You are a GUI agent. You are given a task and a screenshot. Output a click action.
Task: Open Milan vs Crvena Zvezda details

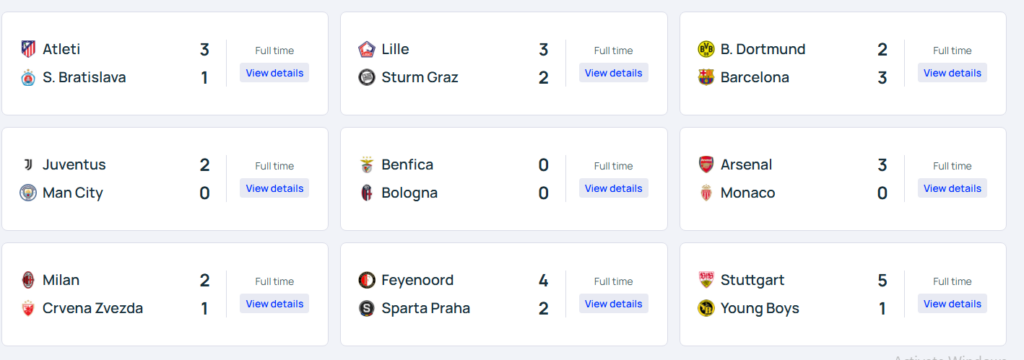[x=274, y=304]
